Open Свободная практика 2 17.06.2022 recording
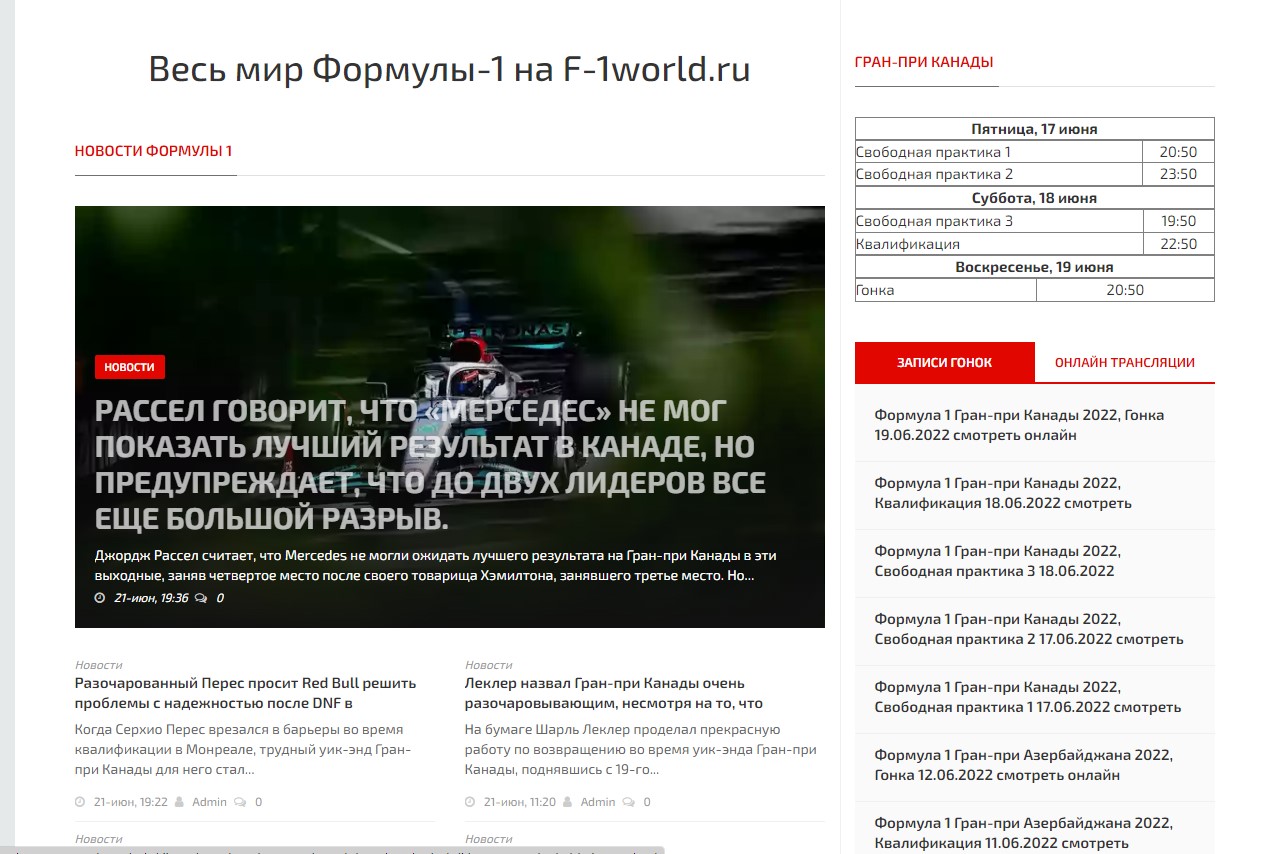 [1029, 629]
